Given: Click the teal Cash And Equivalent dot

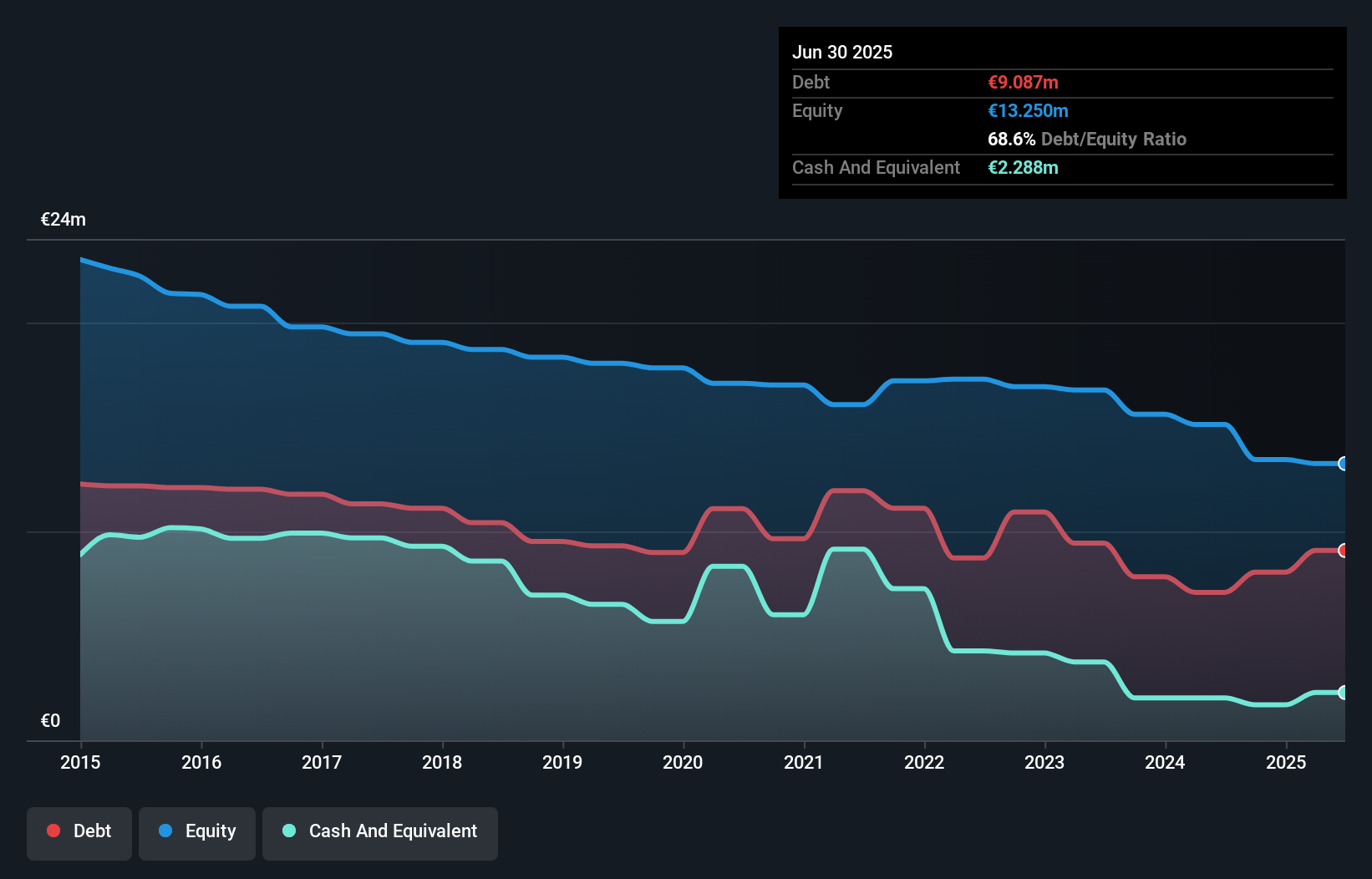Looking at the screenshot, I should point(289,831).
